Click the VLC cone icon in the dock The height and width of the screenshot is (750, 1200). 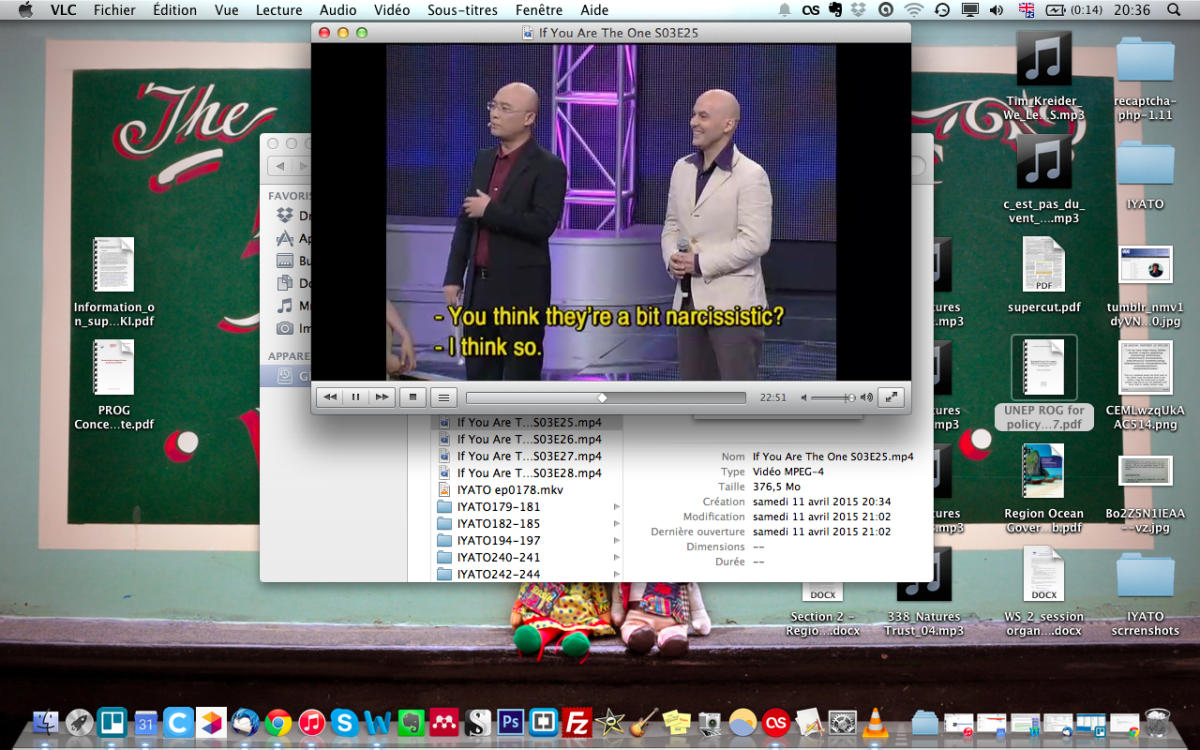874,722
